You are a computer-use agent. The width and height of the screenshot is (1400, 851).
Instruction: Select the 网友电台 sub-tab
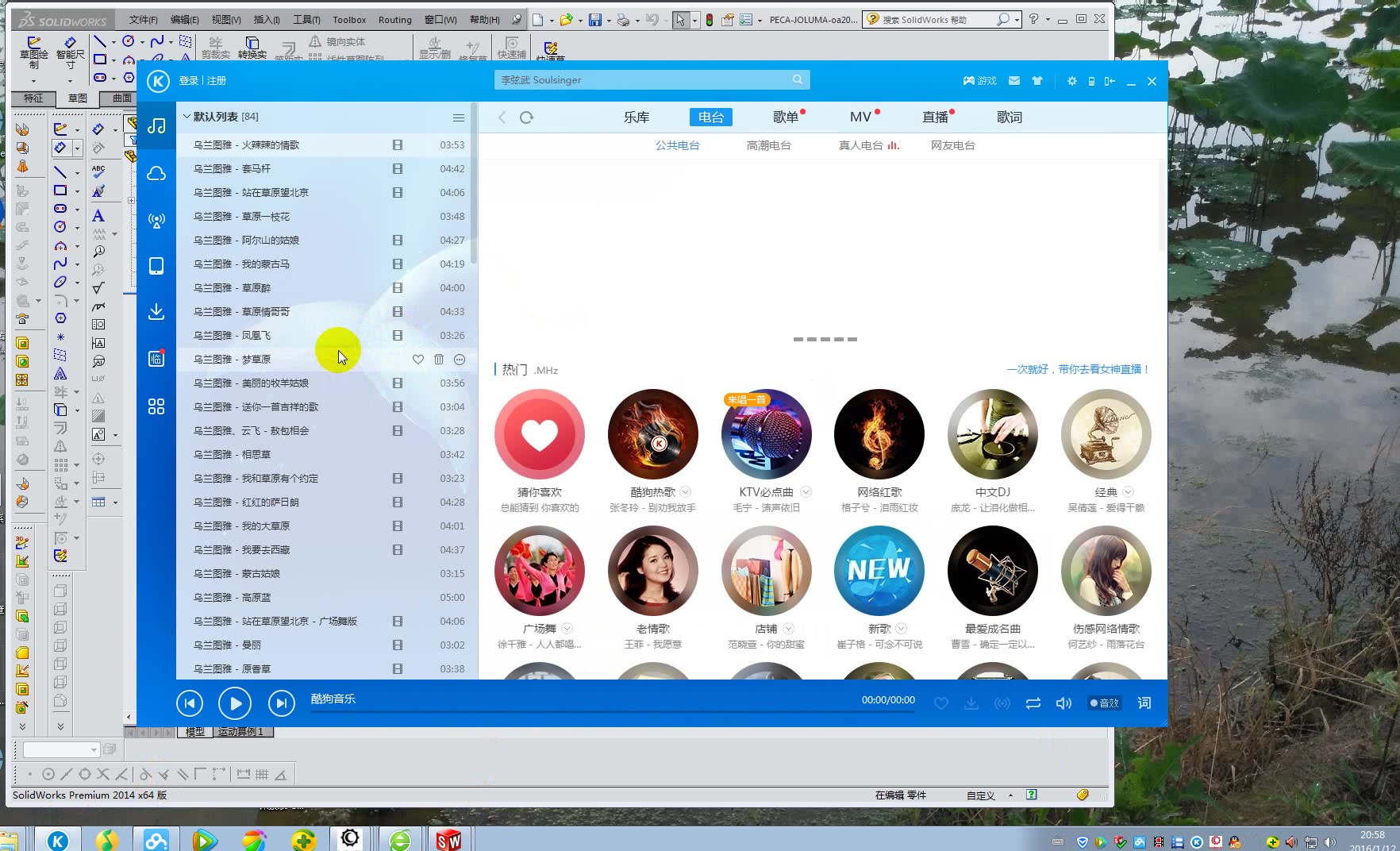click(953, 146)
